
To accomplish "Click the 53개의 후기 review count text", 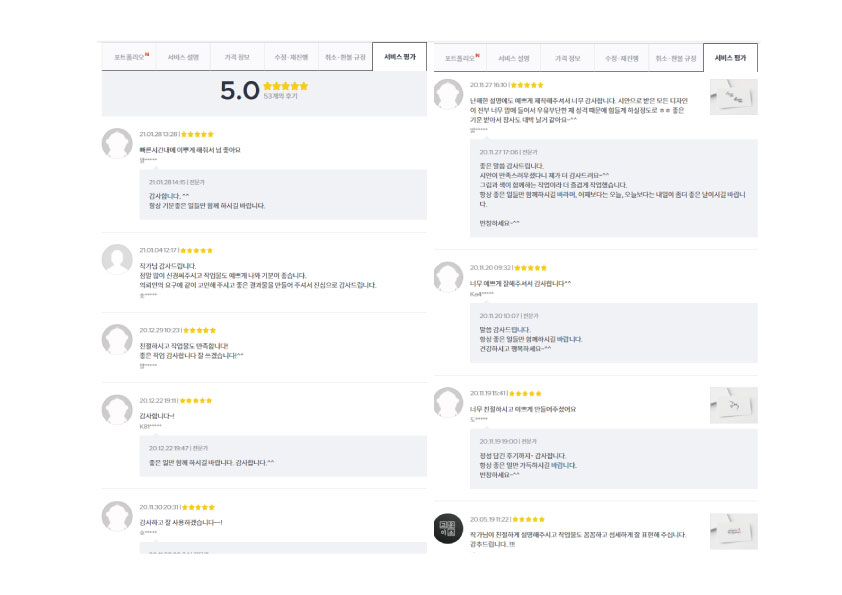I will point(281,97).
